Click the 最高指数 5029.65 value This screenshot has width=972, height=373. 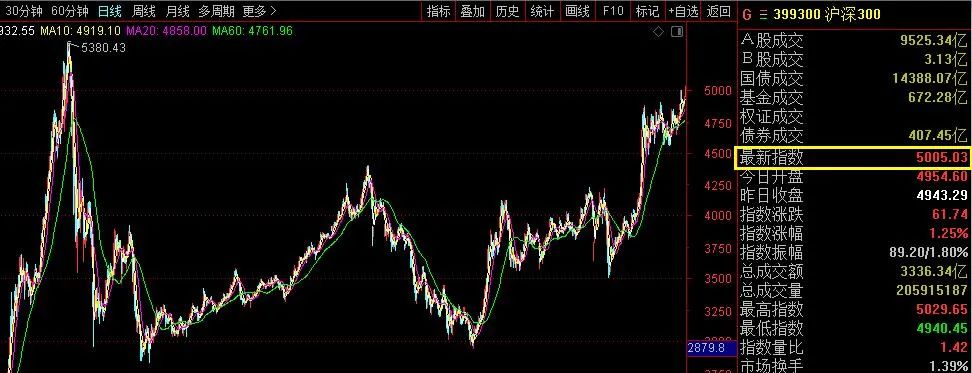point(942,309)
